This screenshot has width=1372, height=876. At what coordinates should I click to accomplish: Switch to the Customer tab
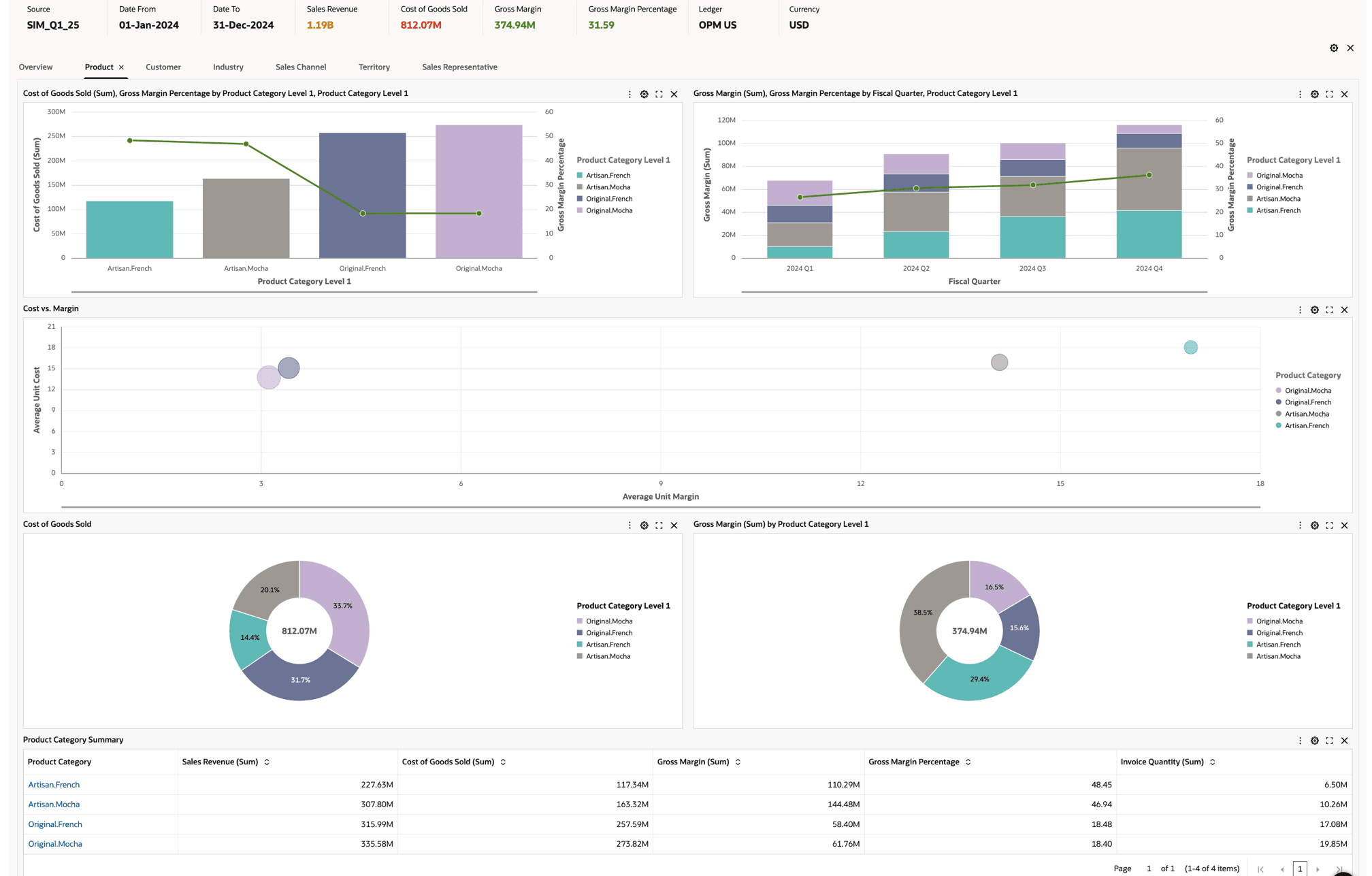[163, 67]
